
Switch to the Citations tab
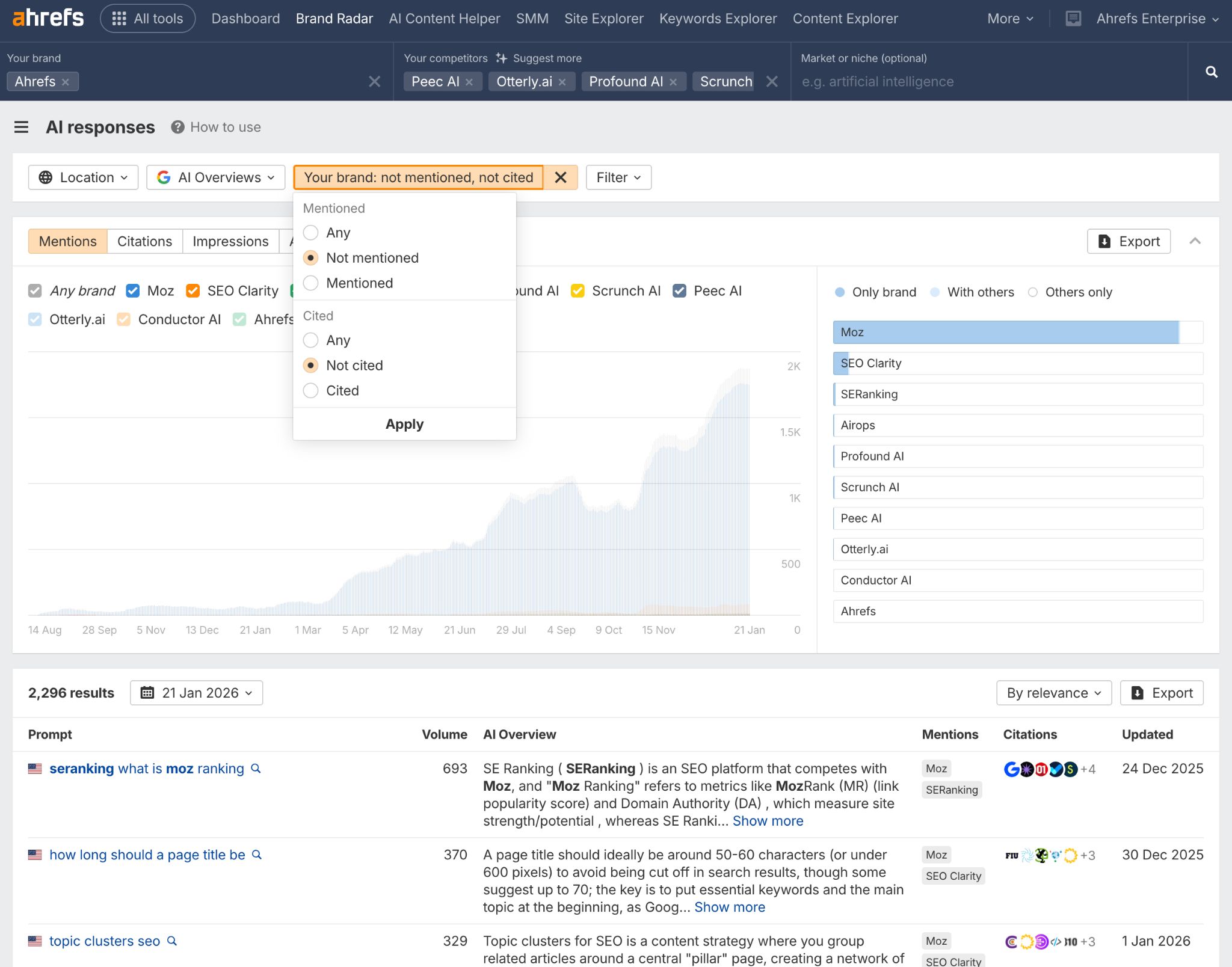pos(144,241)
